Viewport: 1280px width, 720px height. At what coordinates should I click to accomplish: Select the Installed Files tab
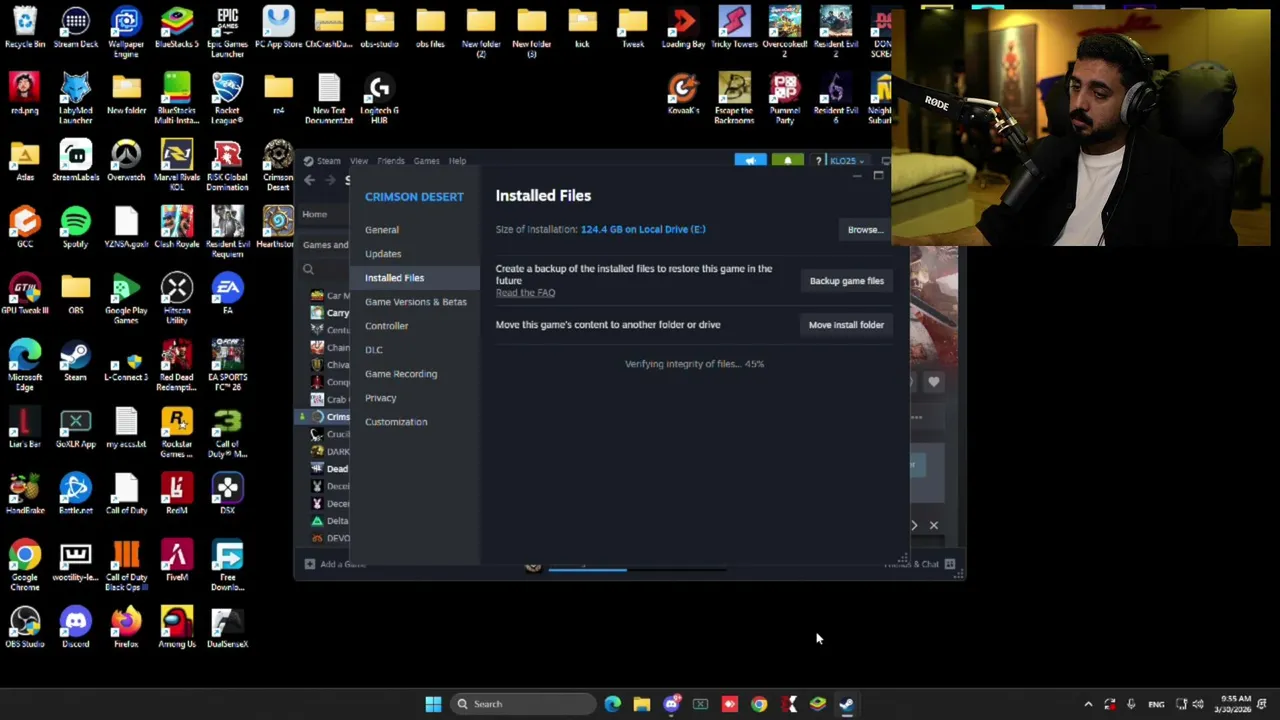[415, 278]
